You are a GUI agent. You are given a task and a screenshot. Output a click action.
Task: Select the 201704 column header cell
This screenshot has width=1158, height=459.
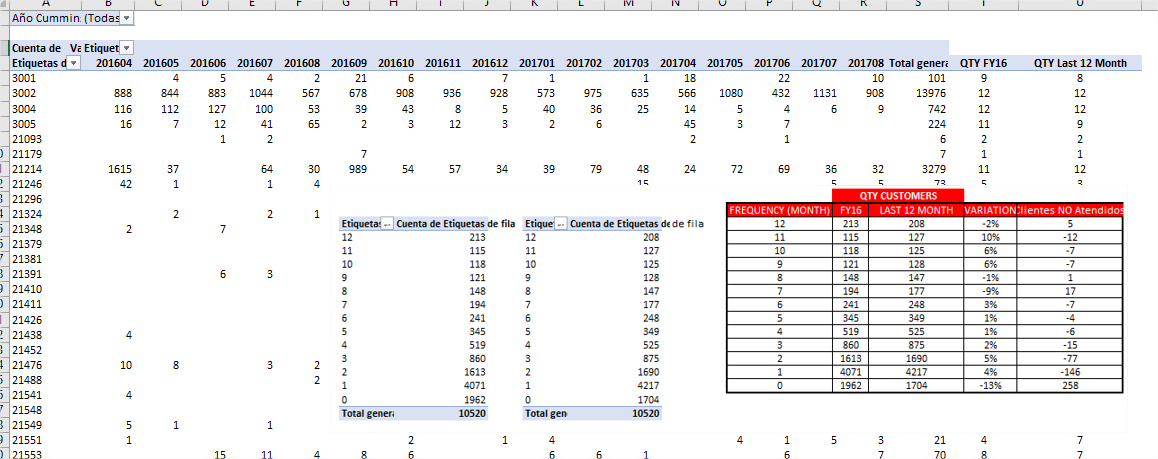pos(679,63)
